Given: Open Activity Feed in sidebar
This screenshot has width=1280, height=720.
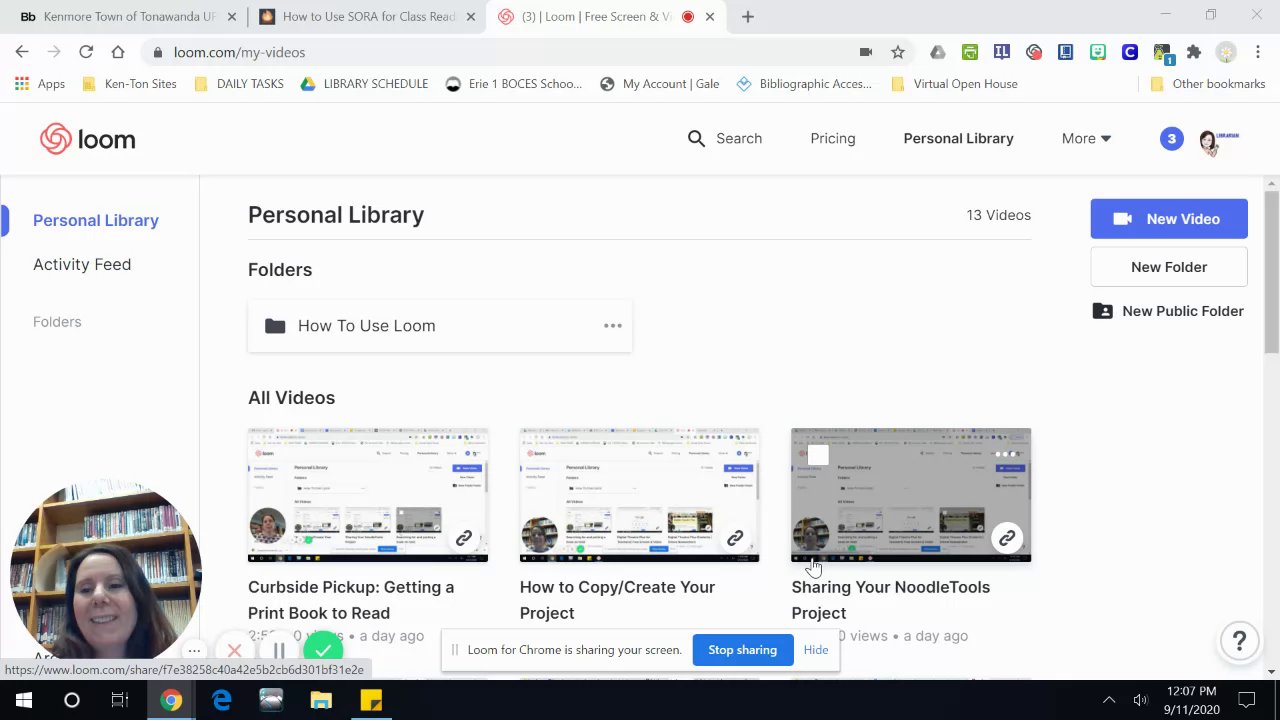Looking at the screenshot, I should click(82, 264).
